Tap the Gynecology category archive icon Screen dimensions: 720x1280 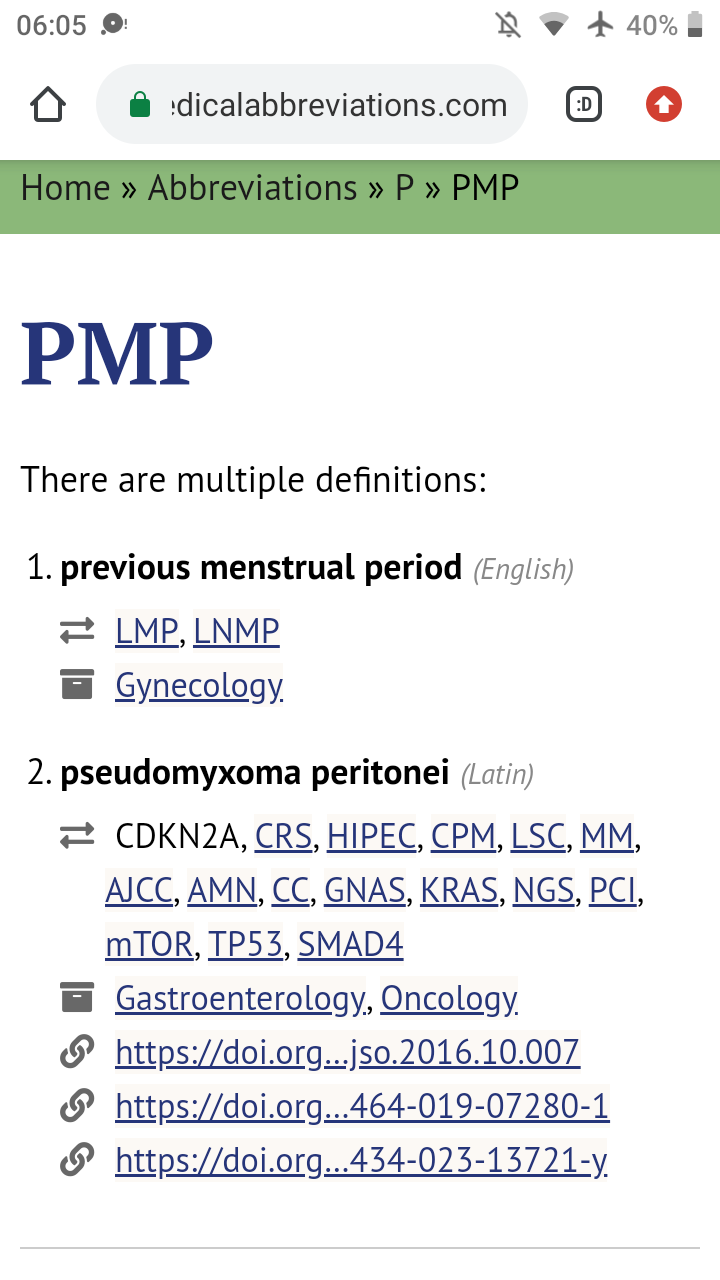pyautogui.click(x=77, y=685)
